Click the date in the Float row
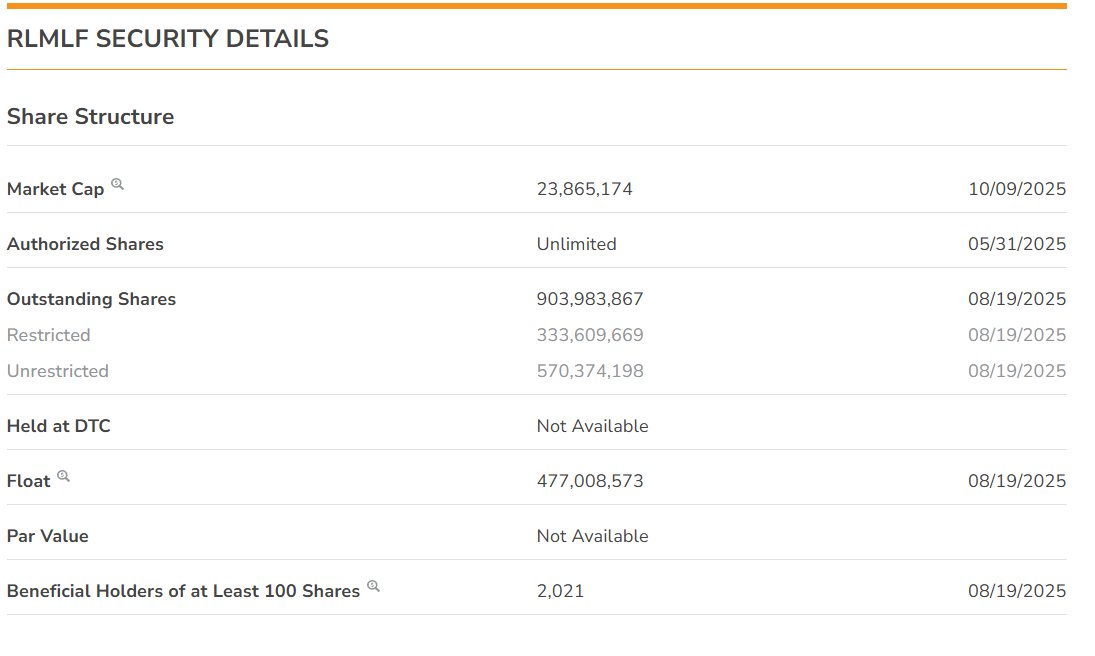This screenshot has height=656, width=1095. click(1017, 481)
